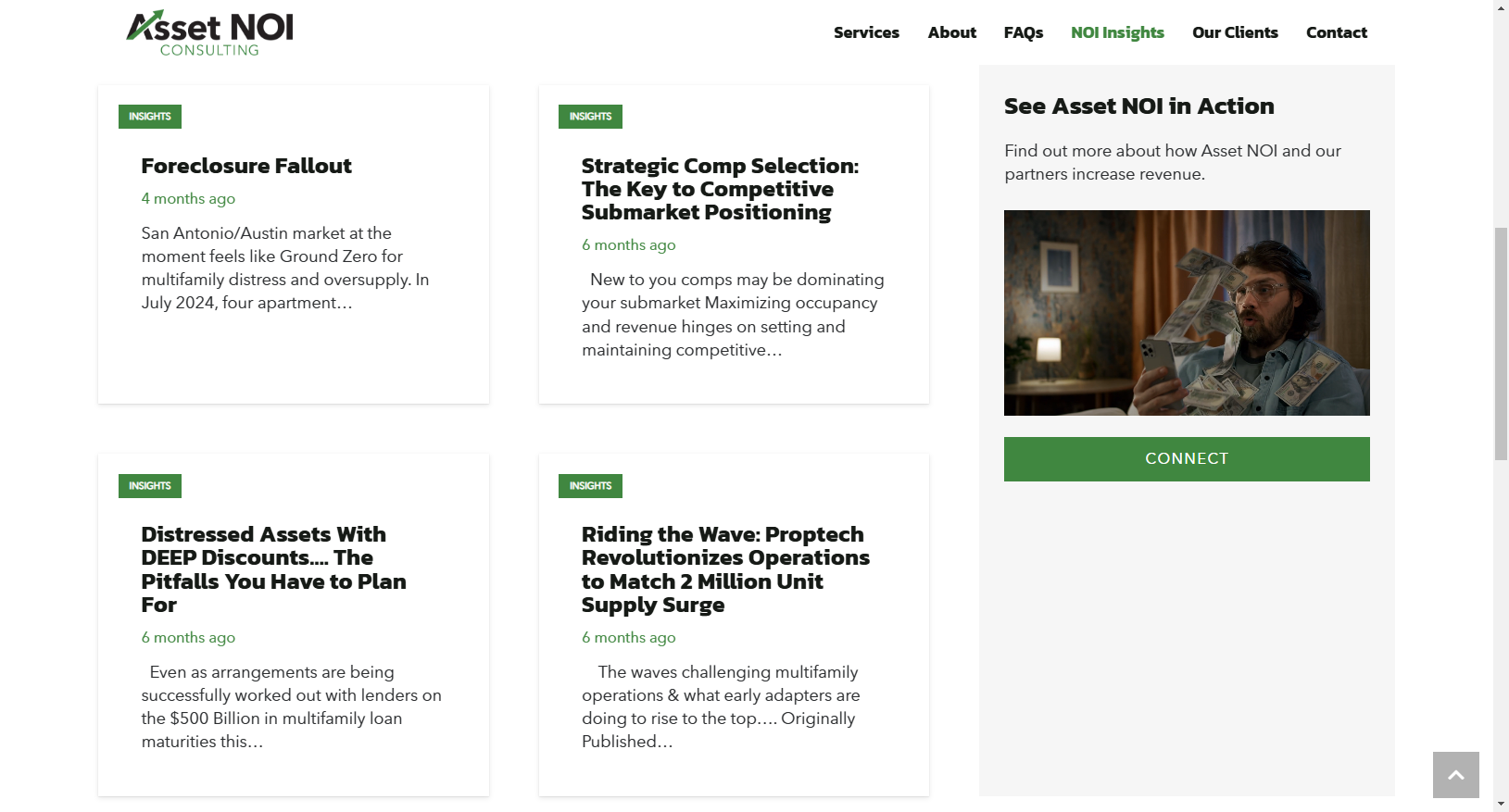1509x812 pixels.
Task: Open the Contact page link
Action: [x=1337, y=32]
